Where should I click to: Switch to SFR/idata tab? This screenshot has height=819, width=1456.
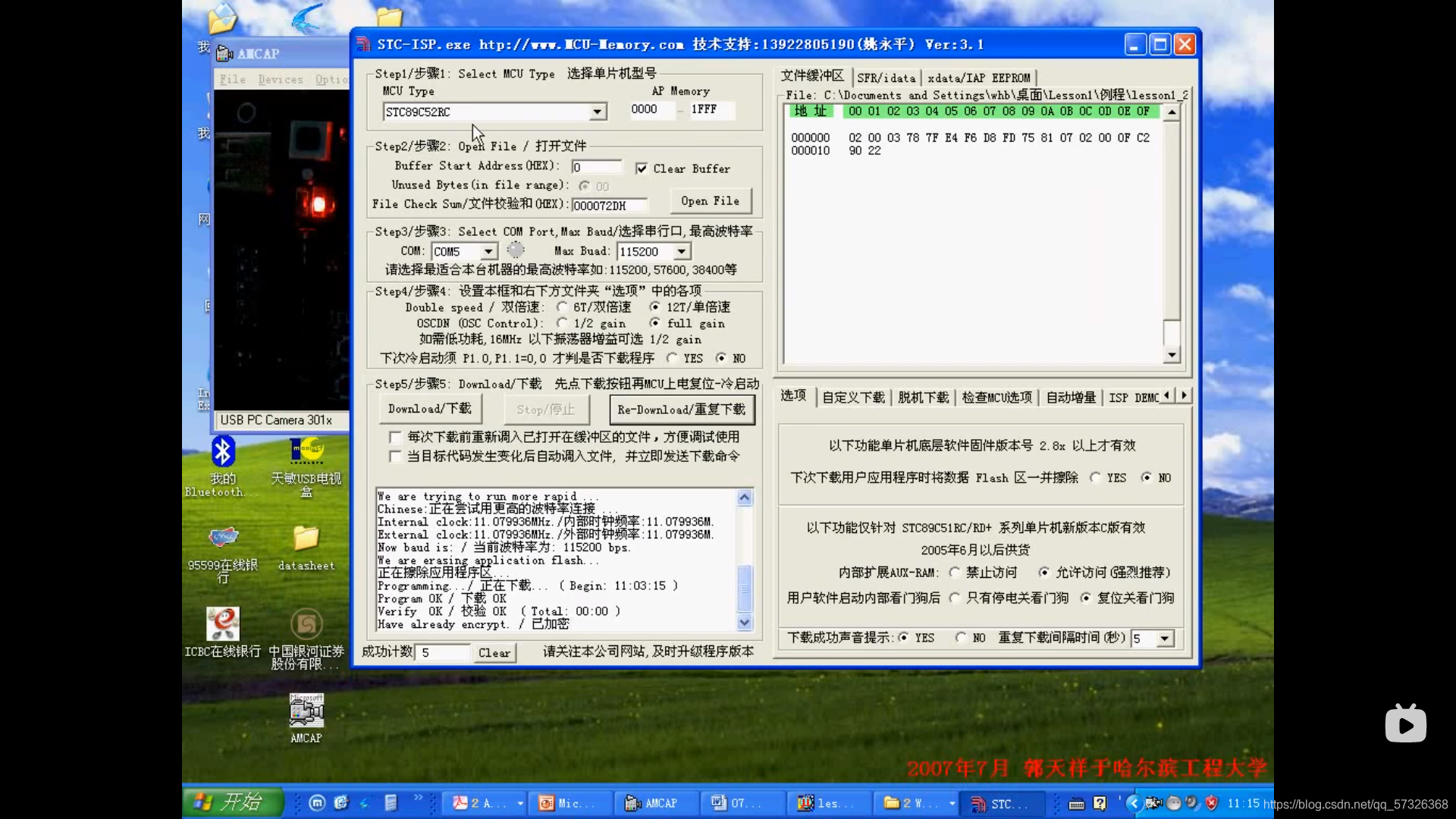point(886,77)
